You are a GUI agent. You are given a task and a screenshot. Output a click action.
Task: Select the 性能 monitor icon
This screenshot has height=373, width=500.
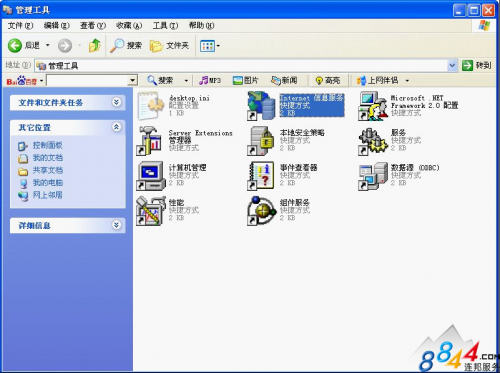point(151,211)
